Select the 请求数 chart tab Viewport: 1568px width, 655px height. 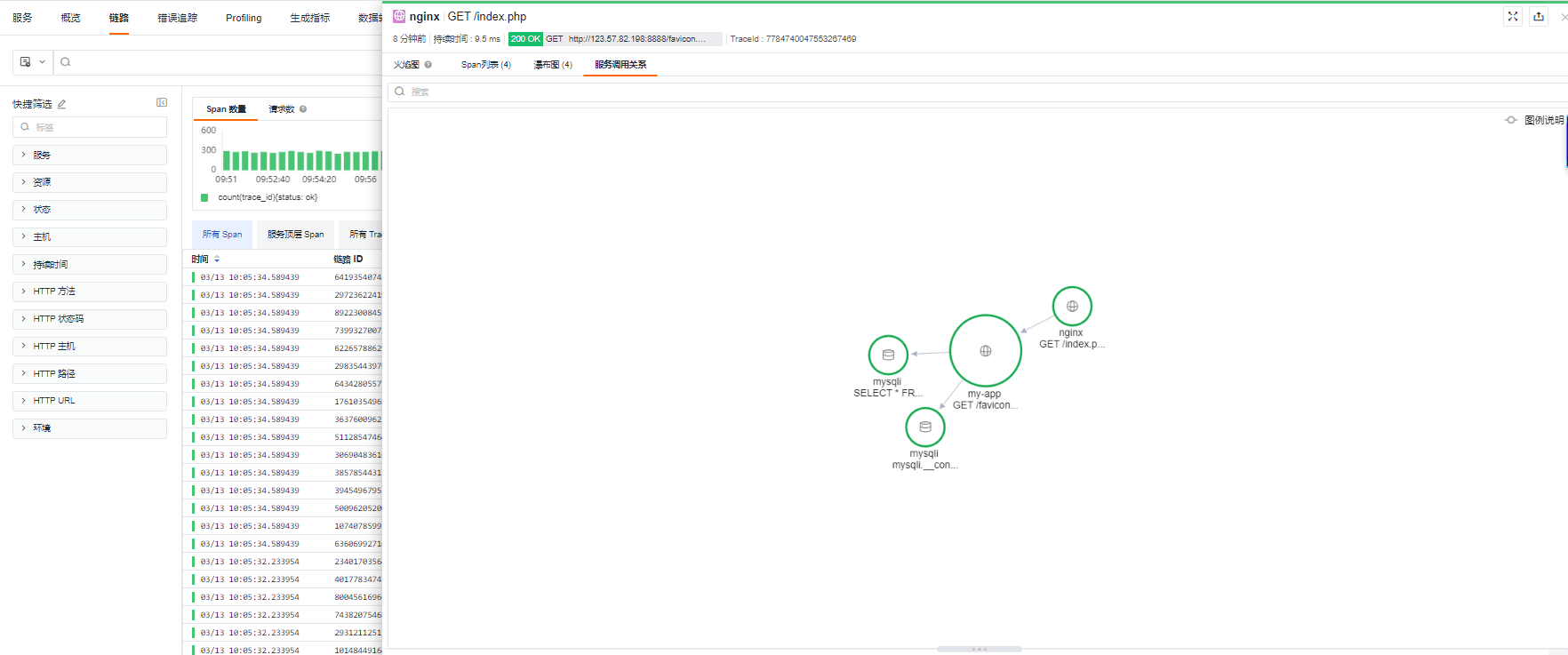[x=282, y=109]
